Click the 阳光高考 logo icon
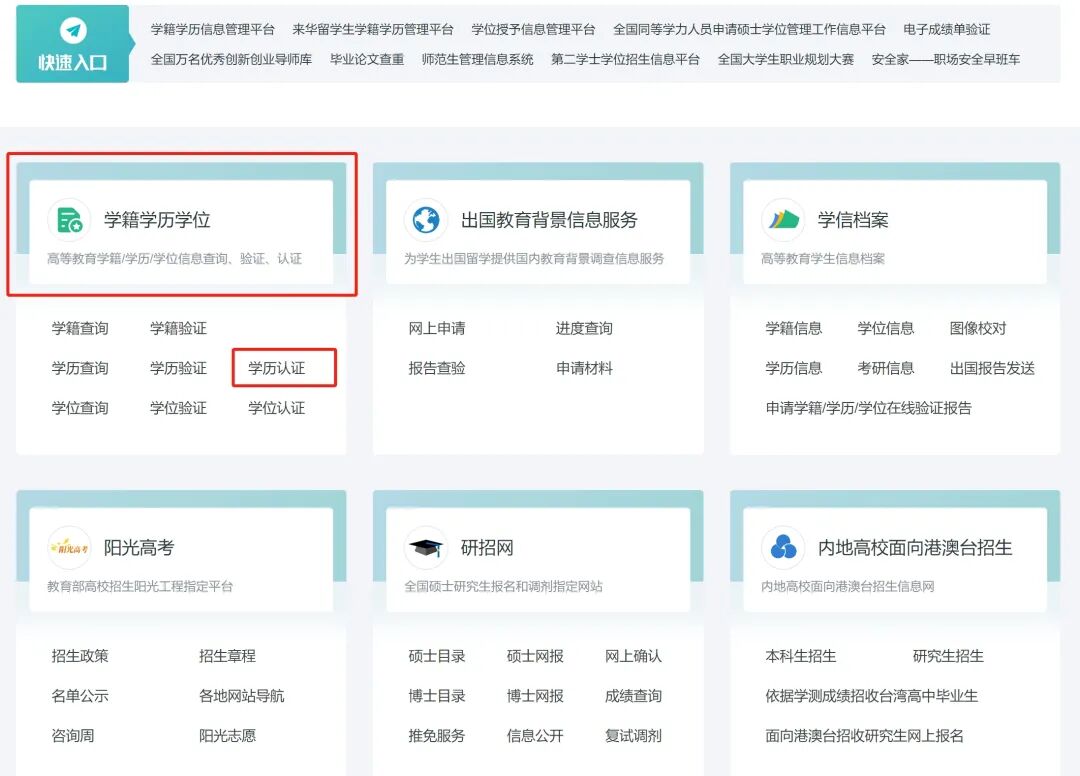This screenshot has height=776, width=1080. tap(69, 547)
